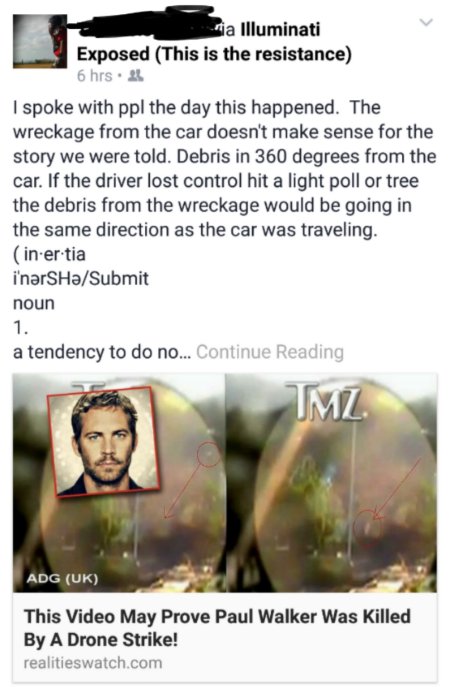The image size is (450, 687).
Task: Click the realitieswatch.com domain text
Action: pos(93,662)
